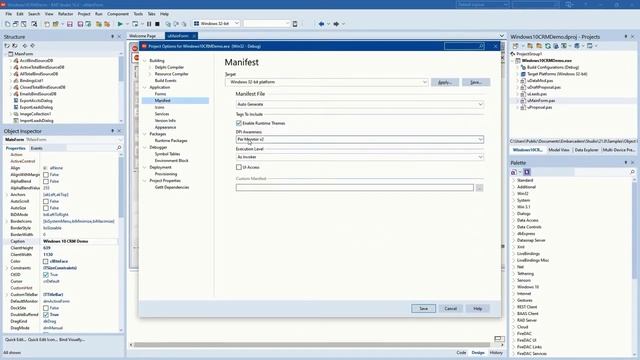Click the green Run button in the toolbar

pos(120,24)
